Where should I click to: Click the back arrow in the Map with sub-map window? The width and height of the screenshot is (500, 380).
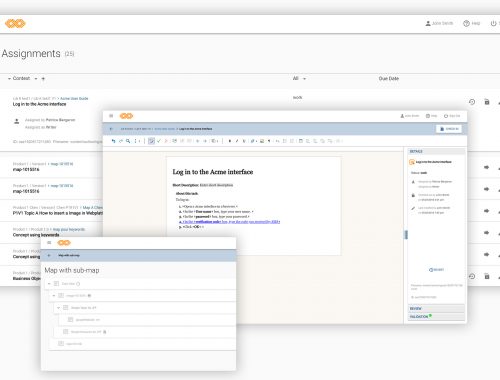point(49,255)
